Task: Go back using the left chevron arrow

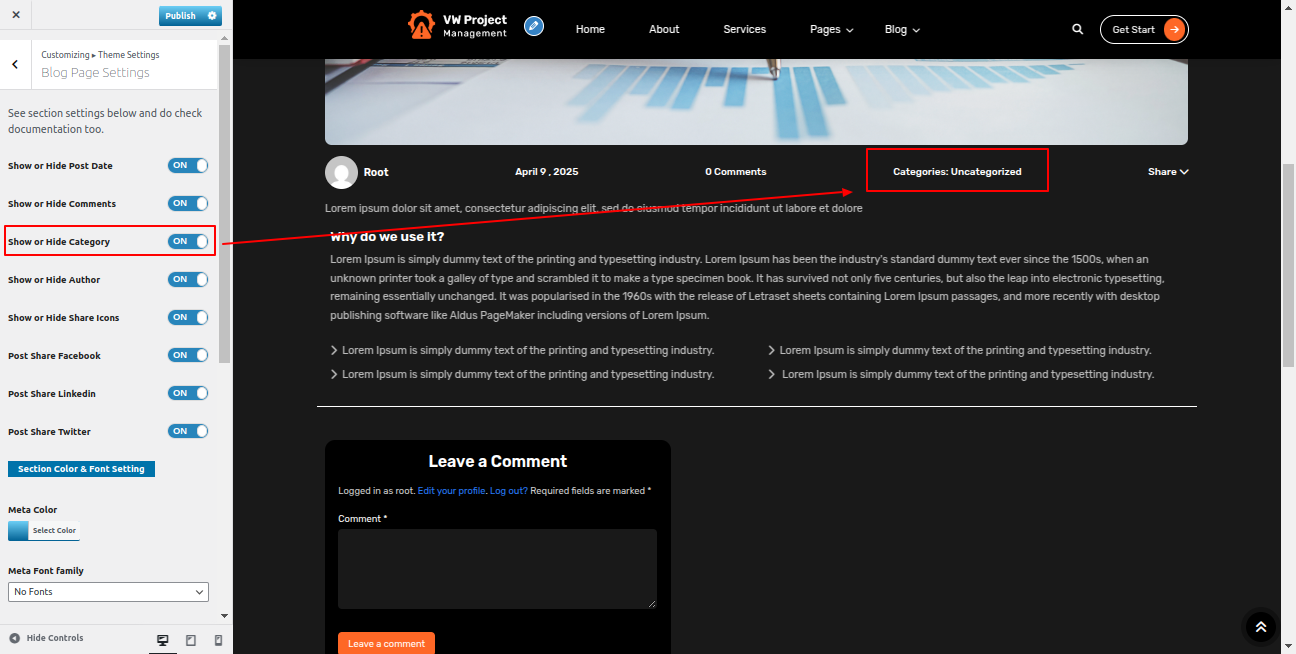Action: coord(15,65)
